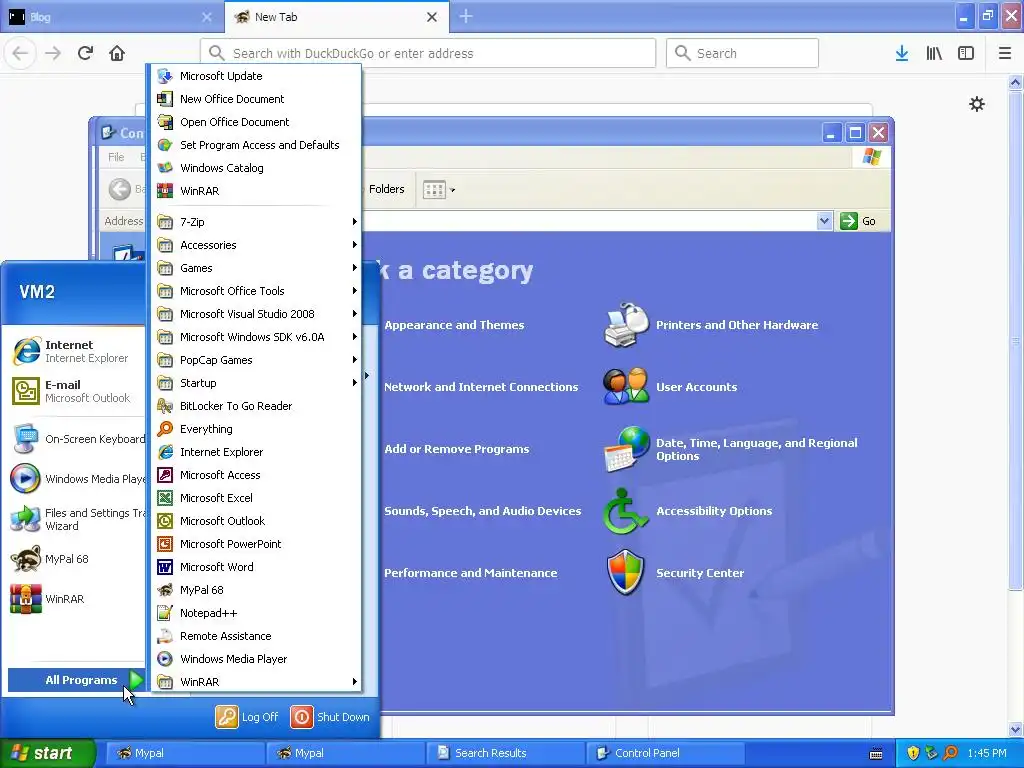
Task: Toggle browser sidebar icon
Action: pyautogui.click(x=966, y=53)
